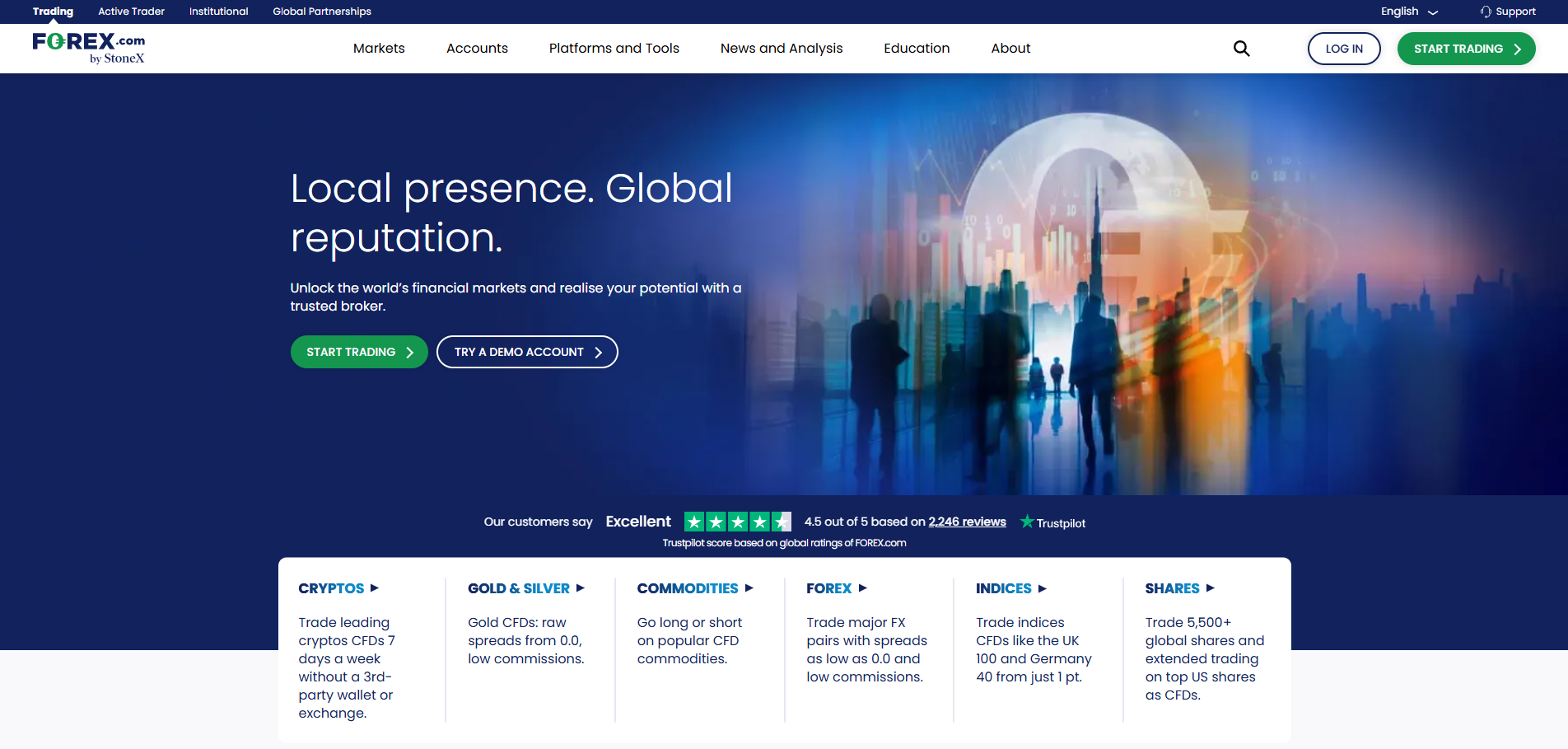Click the FOREX.com by StoneX logo

coord(89,48)
